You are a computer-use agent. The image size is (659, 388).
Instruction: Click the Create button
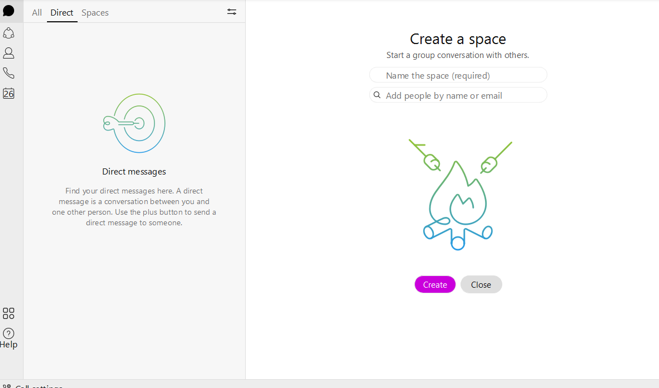[x=435, y=285]
